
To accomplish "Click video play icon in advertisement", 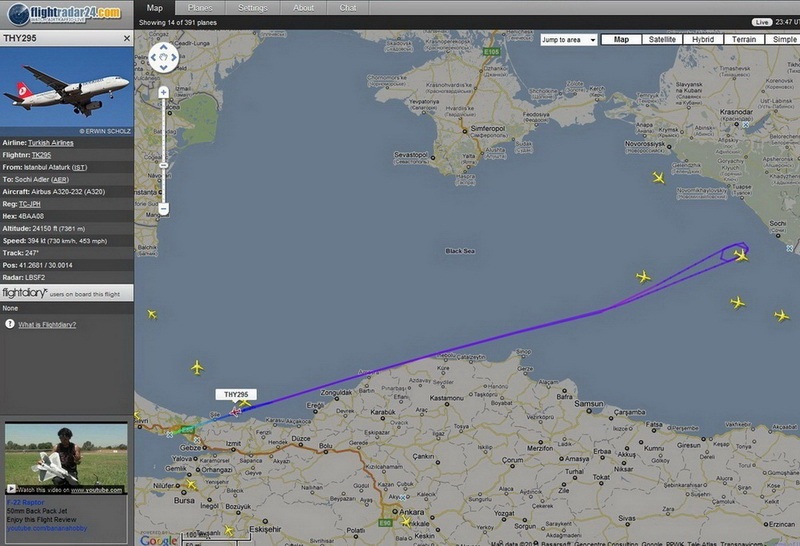I will (11, 489).
